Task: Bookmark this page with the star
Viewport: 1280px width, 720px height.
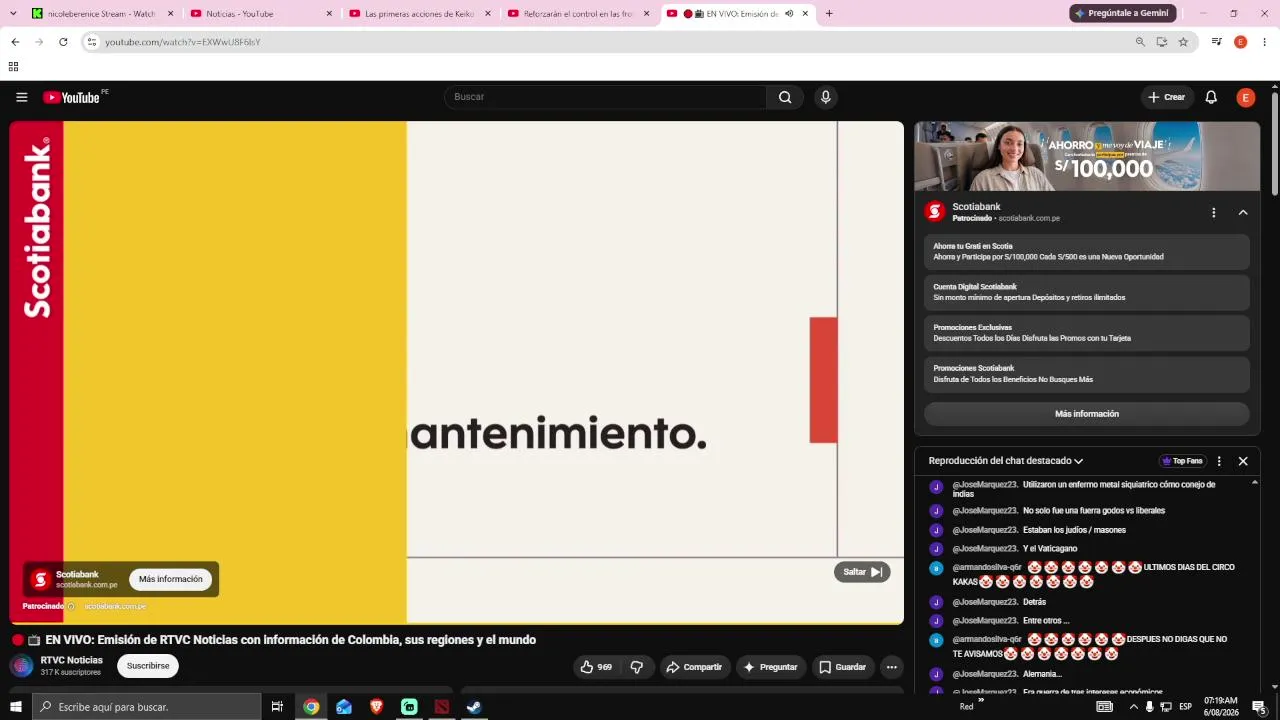Action: click(x=1183, y=42)
